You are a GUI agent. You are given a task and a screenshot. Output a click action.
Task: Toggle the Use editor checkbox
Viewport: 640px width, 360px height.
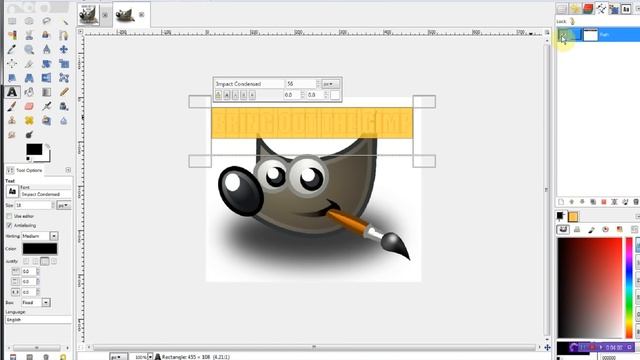pos(9,216)
